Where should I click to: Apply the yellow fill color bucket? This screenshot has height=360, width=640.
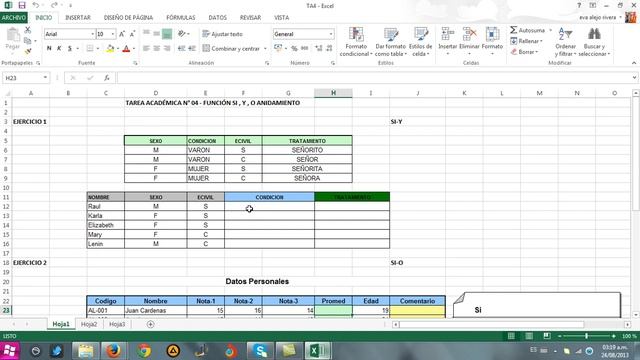110,49
